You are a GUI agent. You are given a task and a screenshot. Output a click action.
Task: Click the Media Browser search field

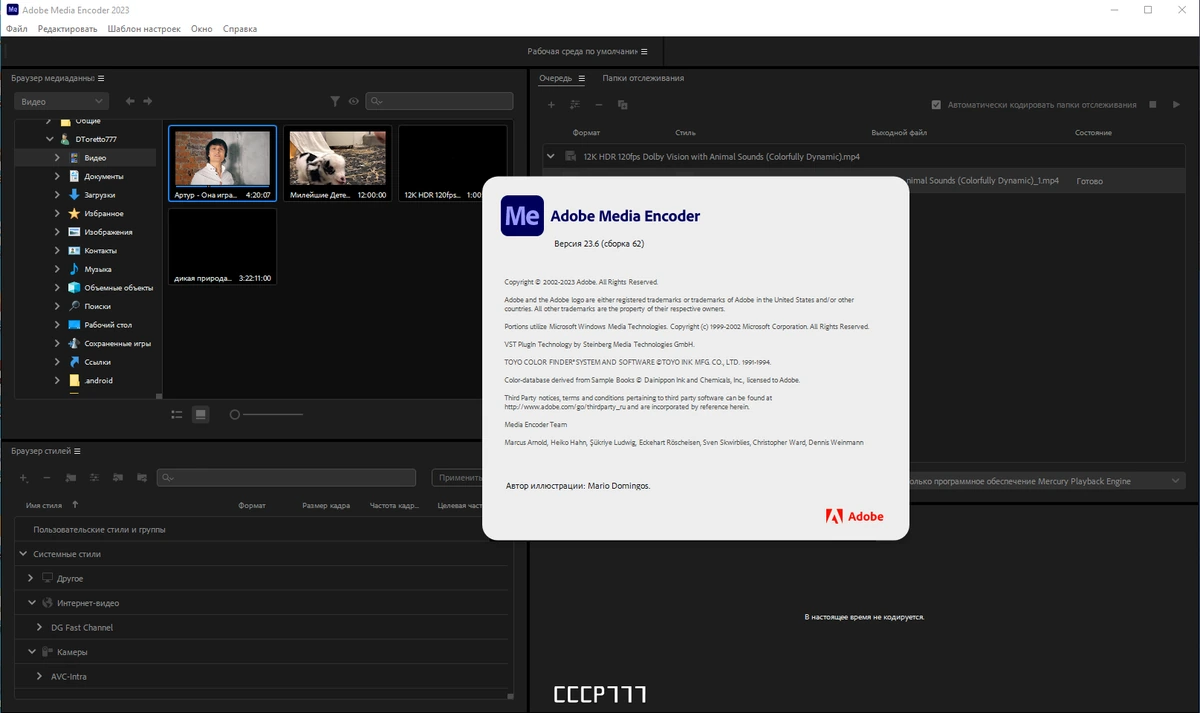coord(439,101)
